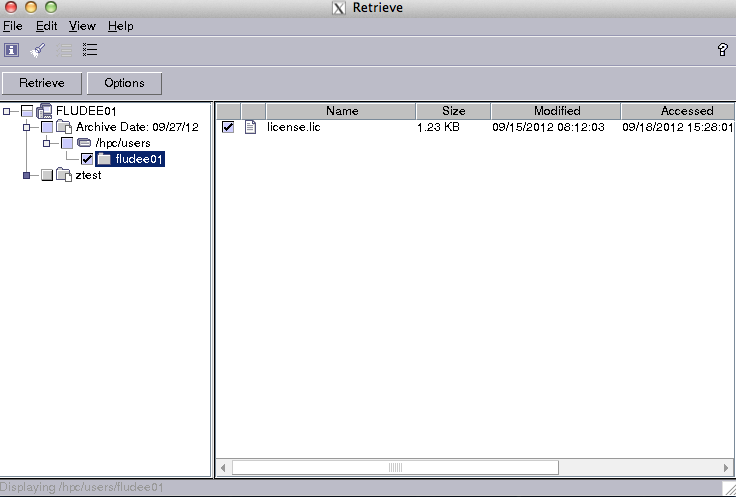This screenshot has height=497, width=736.
Task: Click the /hpc/users drive icon
Action: point(84,143)
